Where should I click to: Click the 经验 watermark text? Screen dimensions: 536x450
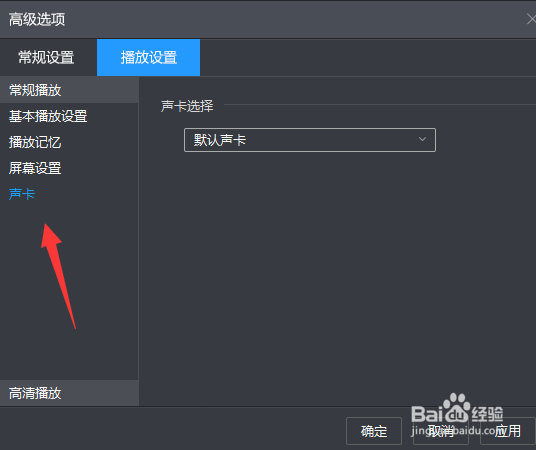click(x=487, y=414)
